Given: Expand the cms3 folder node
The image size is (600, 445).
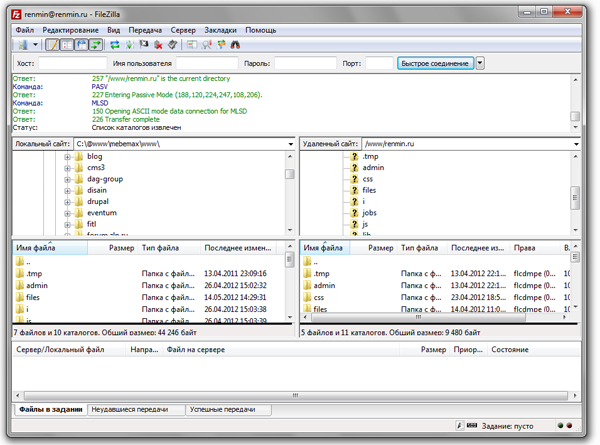Looking at the screenshot, I should (x=67, y=168).
